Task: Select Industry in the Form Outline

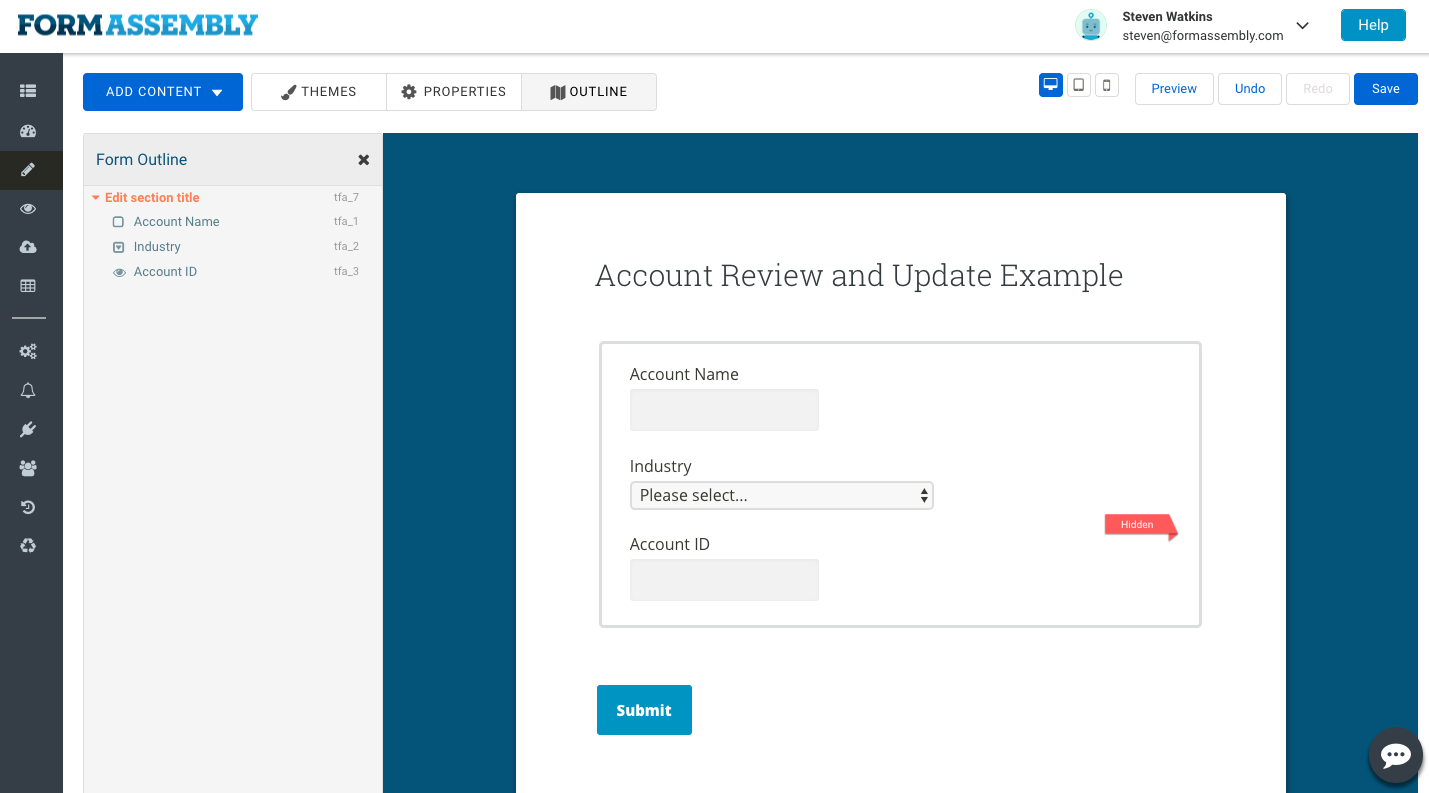Action: 157,247
